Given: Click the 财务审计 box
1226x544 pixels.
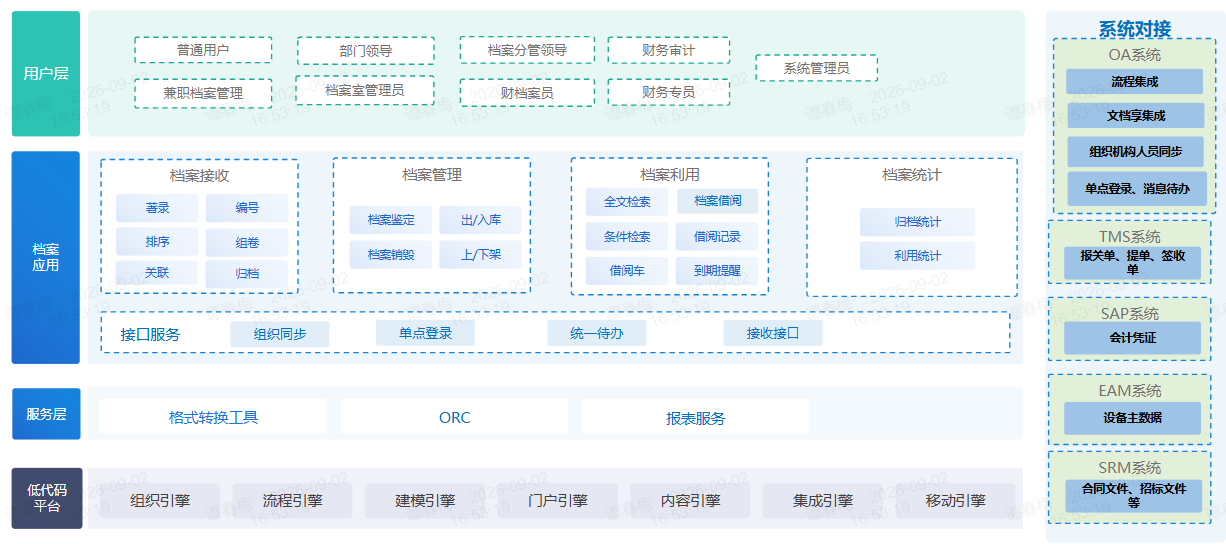Looking at the screenshot, I should coord(668,50).
